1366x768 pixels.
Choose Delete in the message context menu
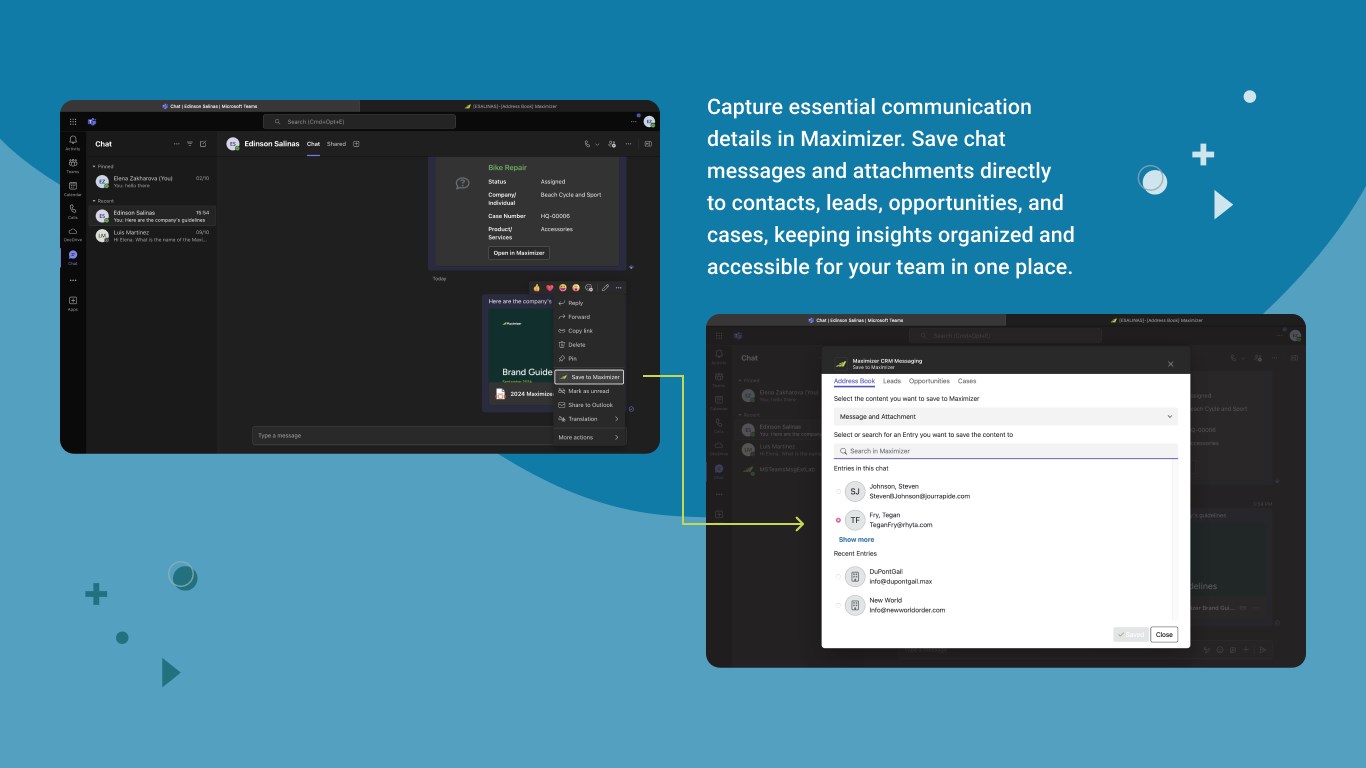point(590,345)
